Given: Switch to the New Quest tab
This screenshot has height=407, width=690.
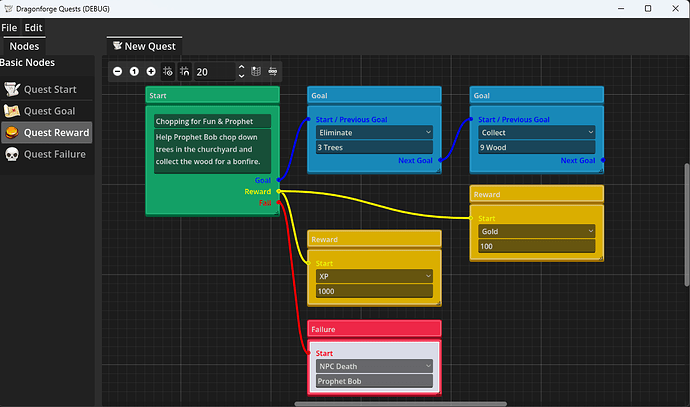Looking at the screenshot, I should coord(144,46).
